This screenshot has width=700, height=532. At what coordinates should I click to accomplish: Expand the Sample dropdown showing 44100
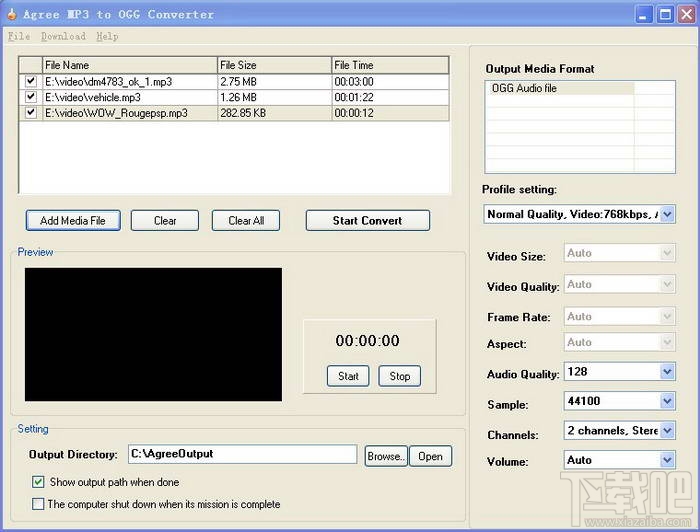click(667, 401)
